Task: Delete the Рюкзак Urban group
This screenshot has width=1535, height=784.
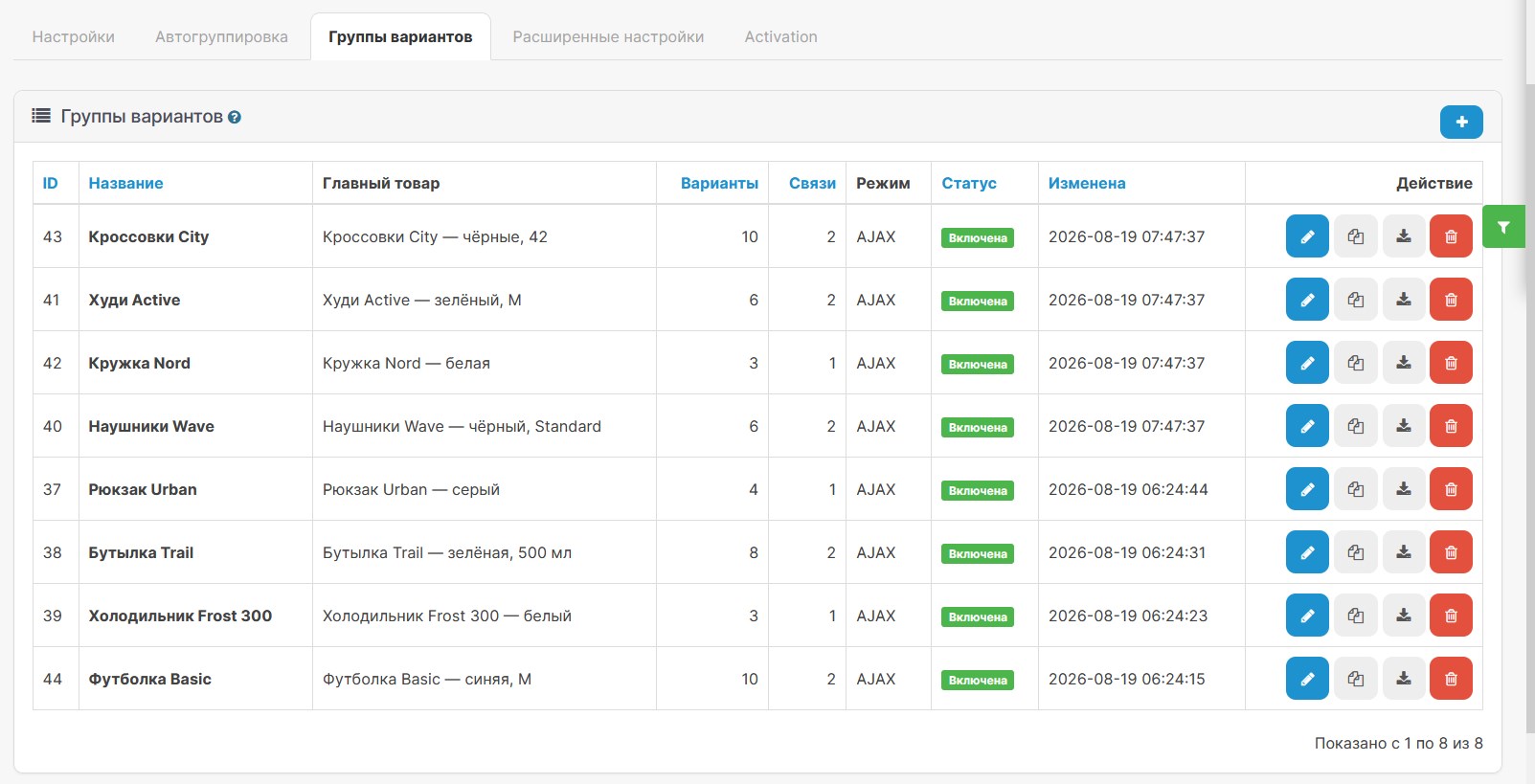Action: point(1451,489)
